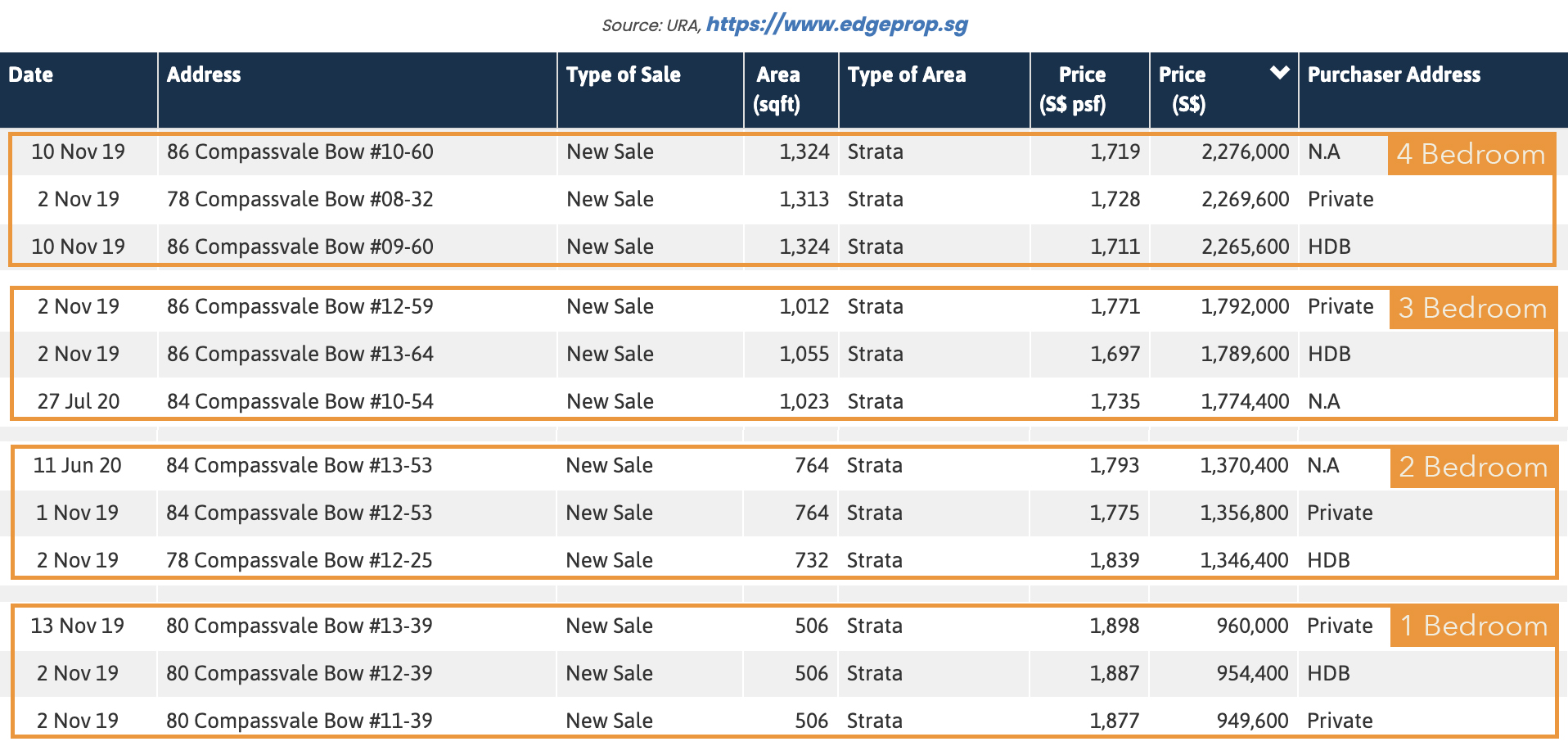Click the sort chevron in Price (S$) header
The height and width of the screenshot is (746, 1568).
pyautogui.click(x=1279, y=73)
